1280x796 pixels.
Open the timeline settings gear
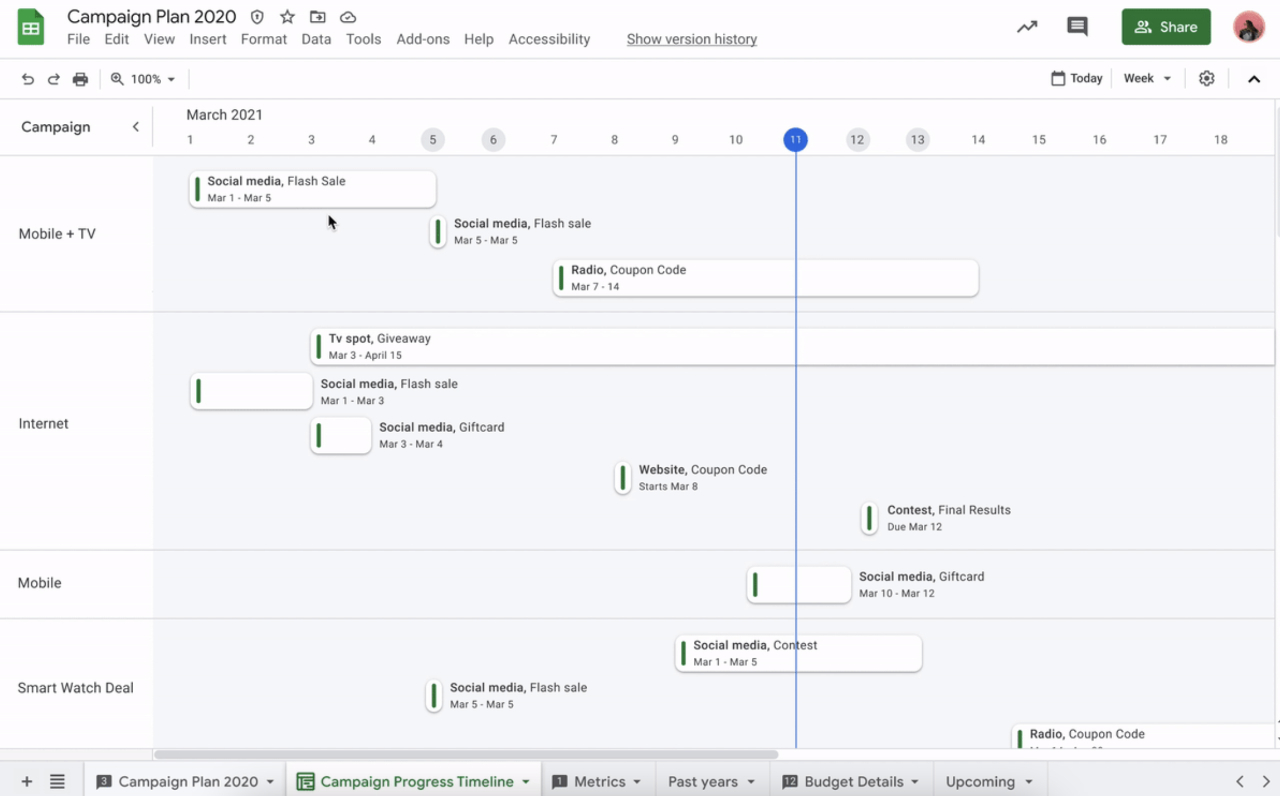pos(1206,77)
